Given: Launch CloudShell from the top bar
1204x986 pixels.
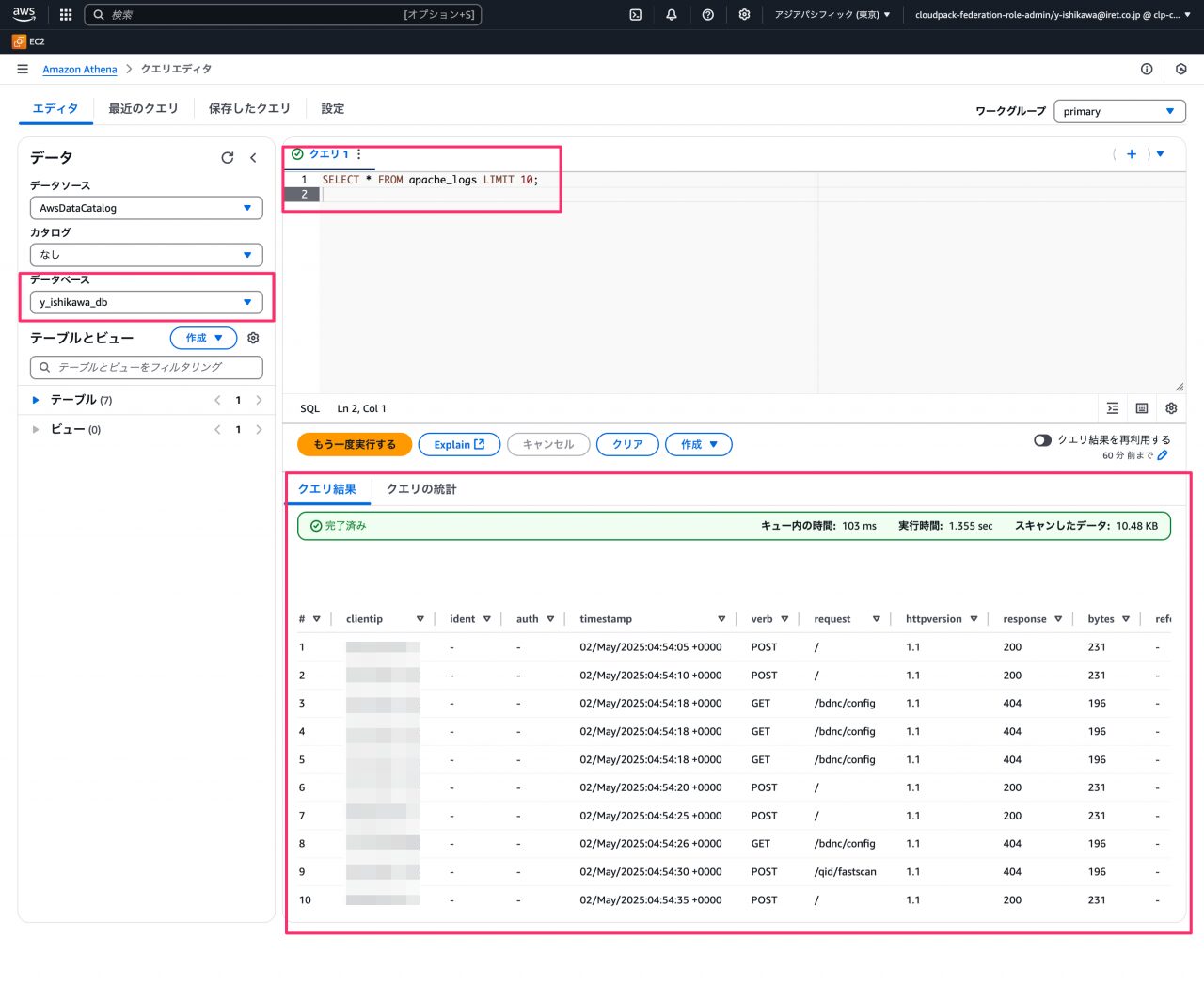Looking at the screenshot, I should [x=636, y=14].
